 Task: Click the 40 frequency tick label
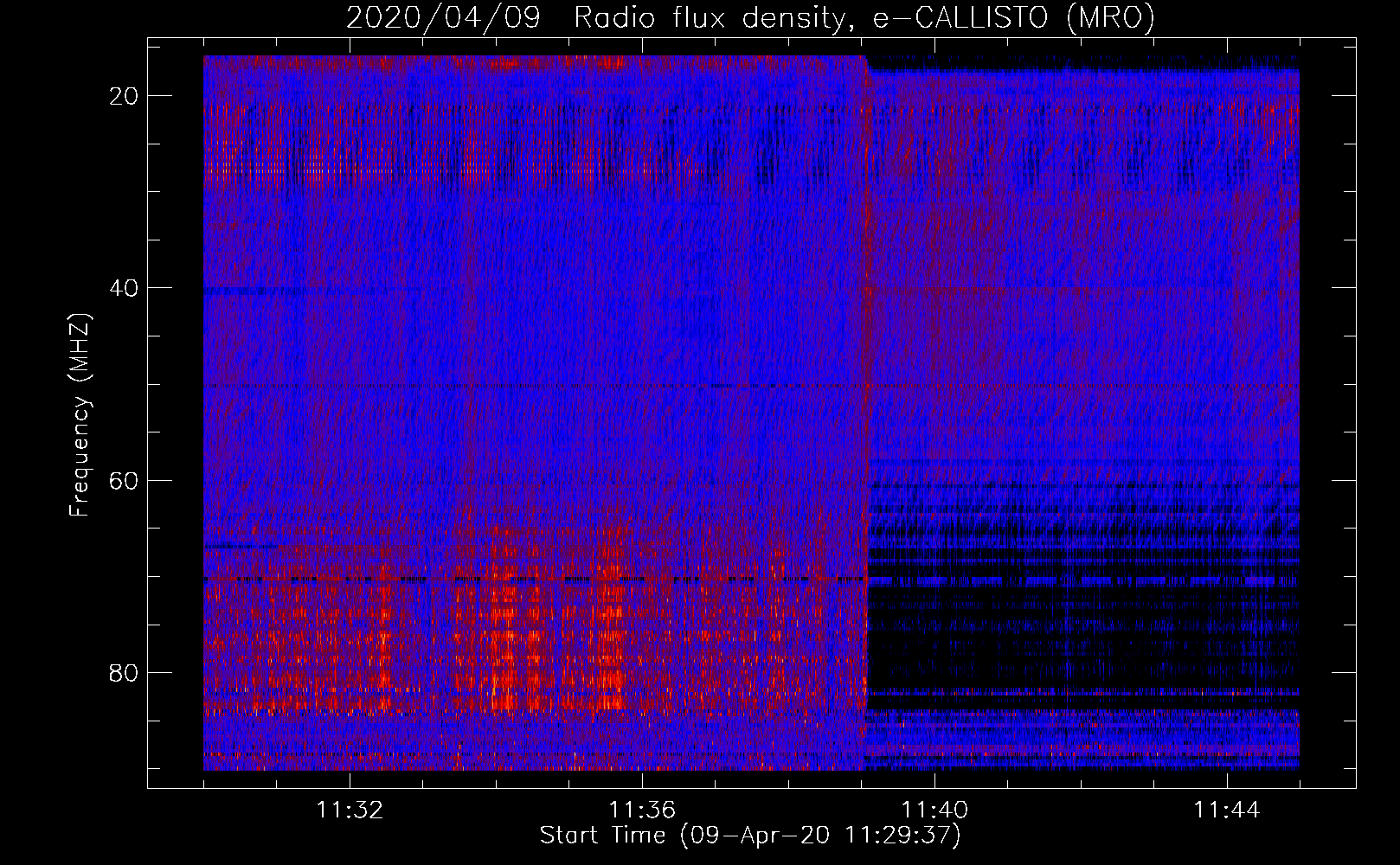point(125,288)
